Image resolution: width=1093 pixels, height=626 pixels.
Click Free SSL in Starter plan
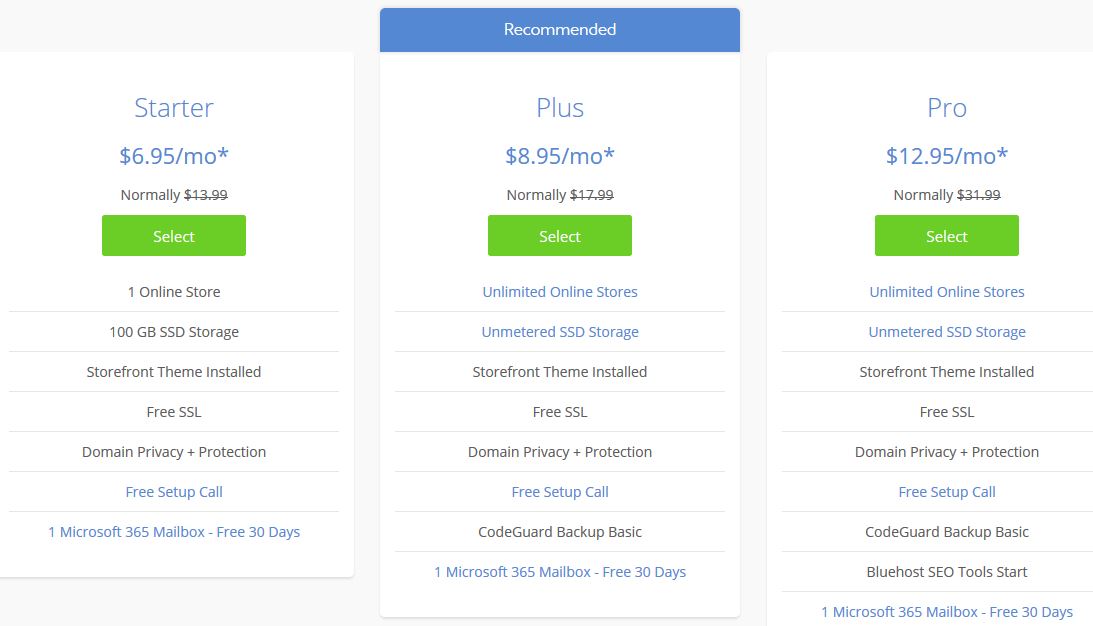[174, 412]
